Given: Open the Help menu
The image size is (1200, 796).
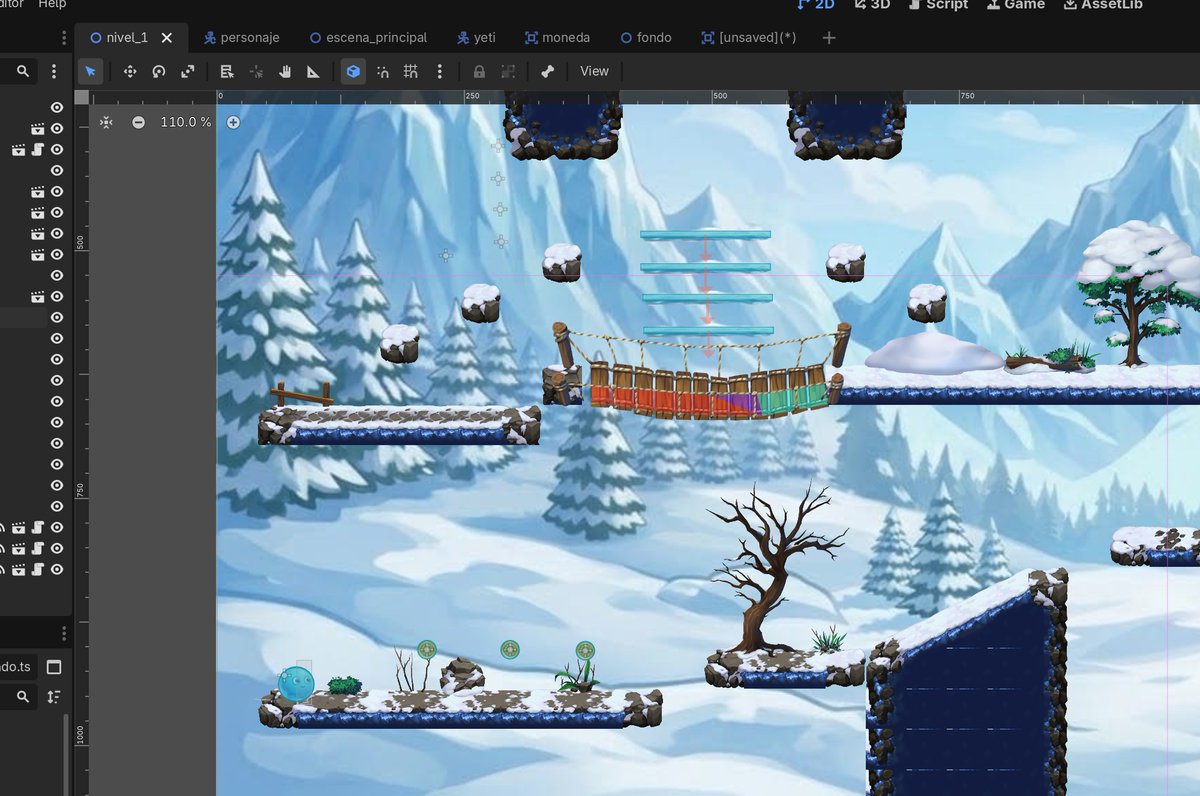Looking at the screenshot, I should [x=52, y=4].
